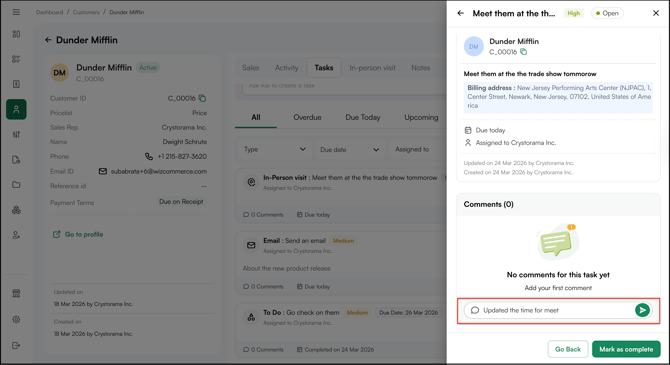Image resolution: width=670 pixels, height=365 pixels.
Task: Switch to the In-person visit tab
Action: [372, 68]
